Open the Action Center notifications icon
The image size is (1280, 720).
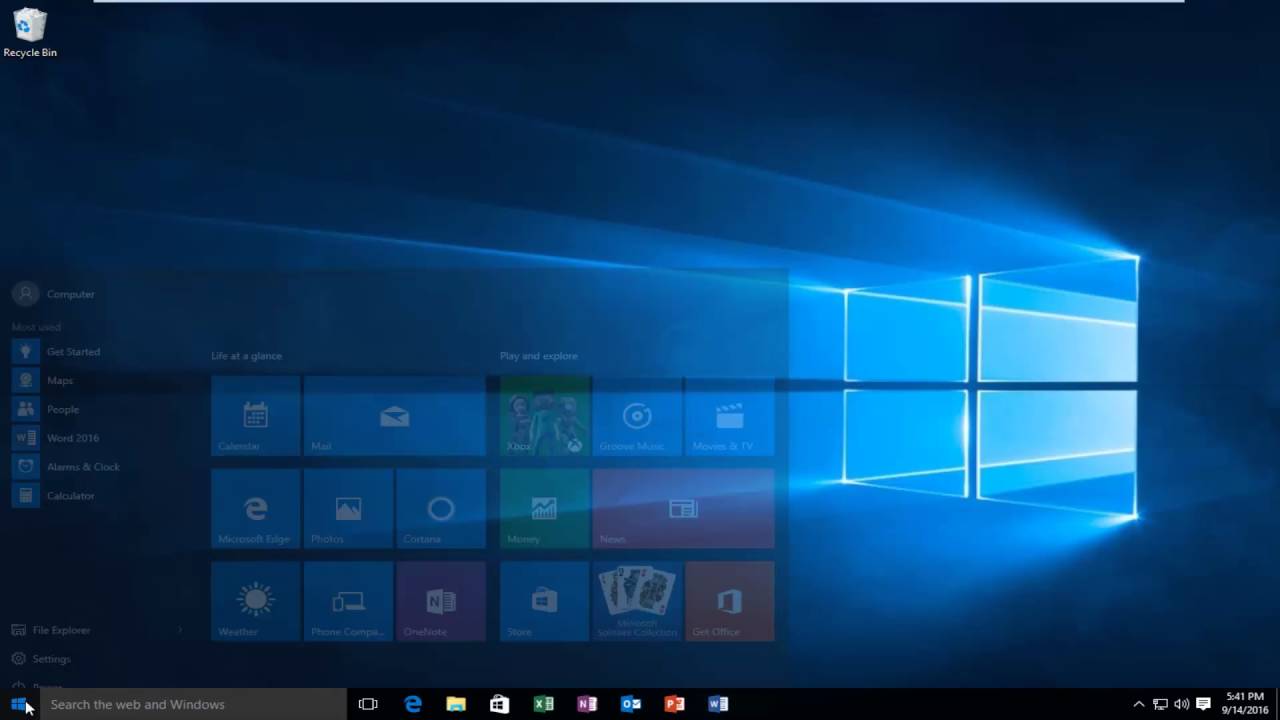1204,704
